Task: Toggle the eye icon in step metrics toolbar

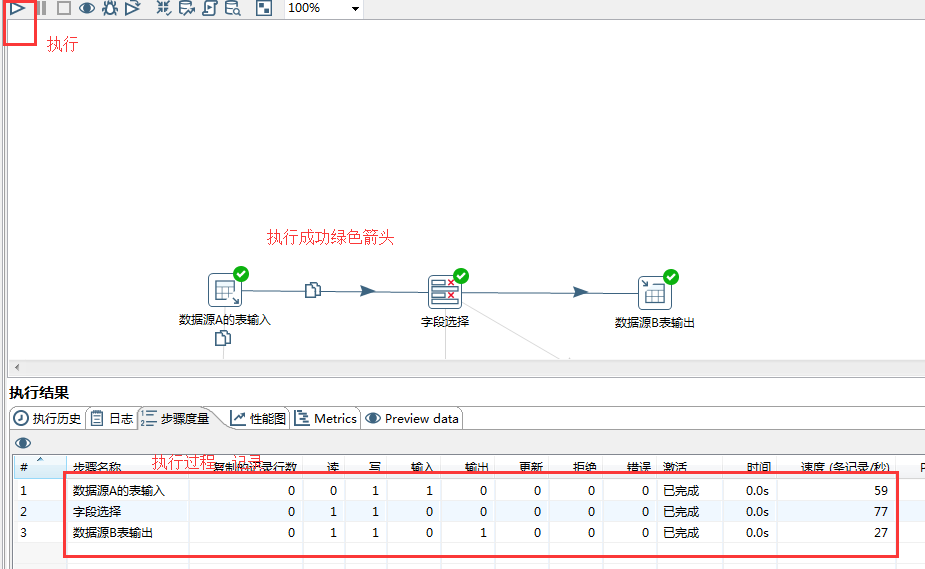Action: coord(23,443)
